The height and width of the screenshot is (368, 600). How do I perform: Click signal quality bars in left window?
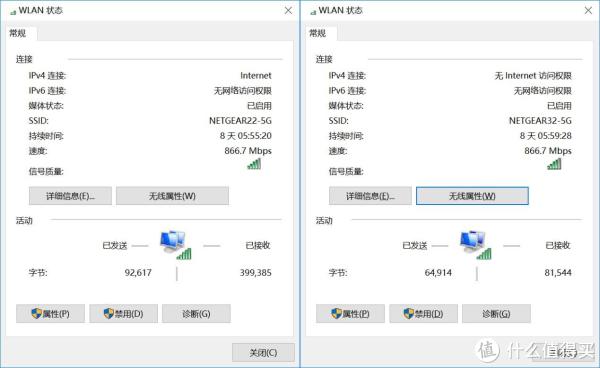click(x=254, y=164)
